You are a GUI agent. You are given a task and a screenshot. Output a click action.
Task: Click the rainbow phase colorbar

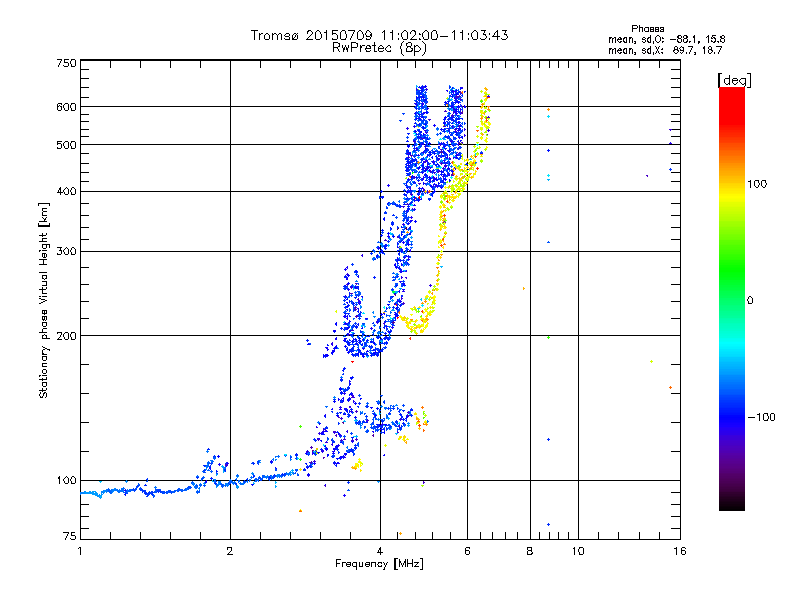coord(732,298)
